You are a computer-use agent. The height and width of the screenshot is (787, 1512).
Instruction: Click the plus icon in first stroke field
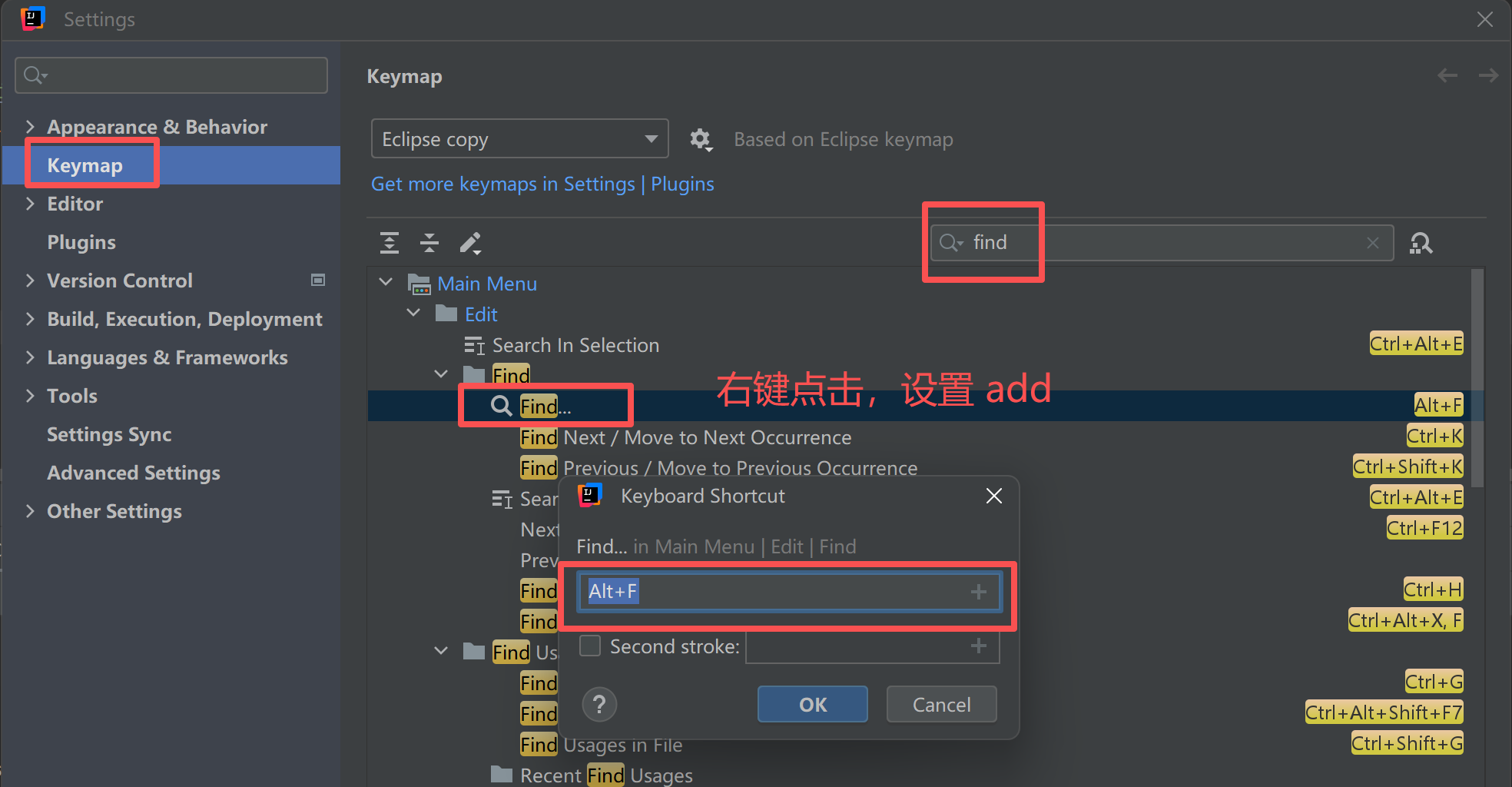(979, 591)
